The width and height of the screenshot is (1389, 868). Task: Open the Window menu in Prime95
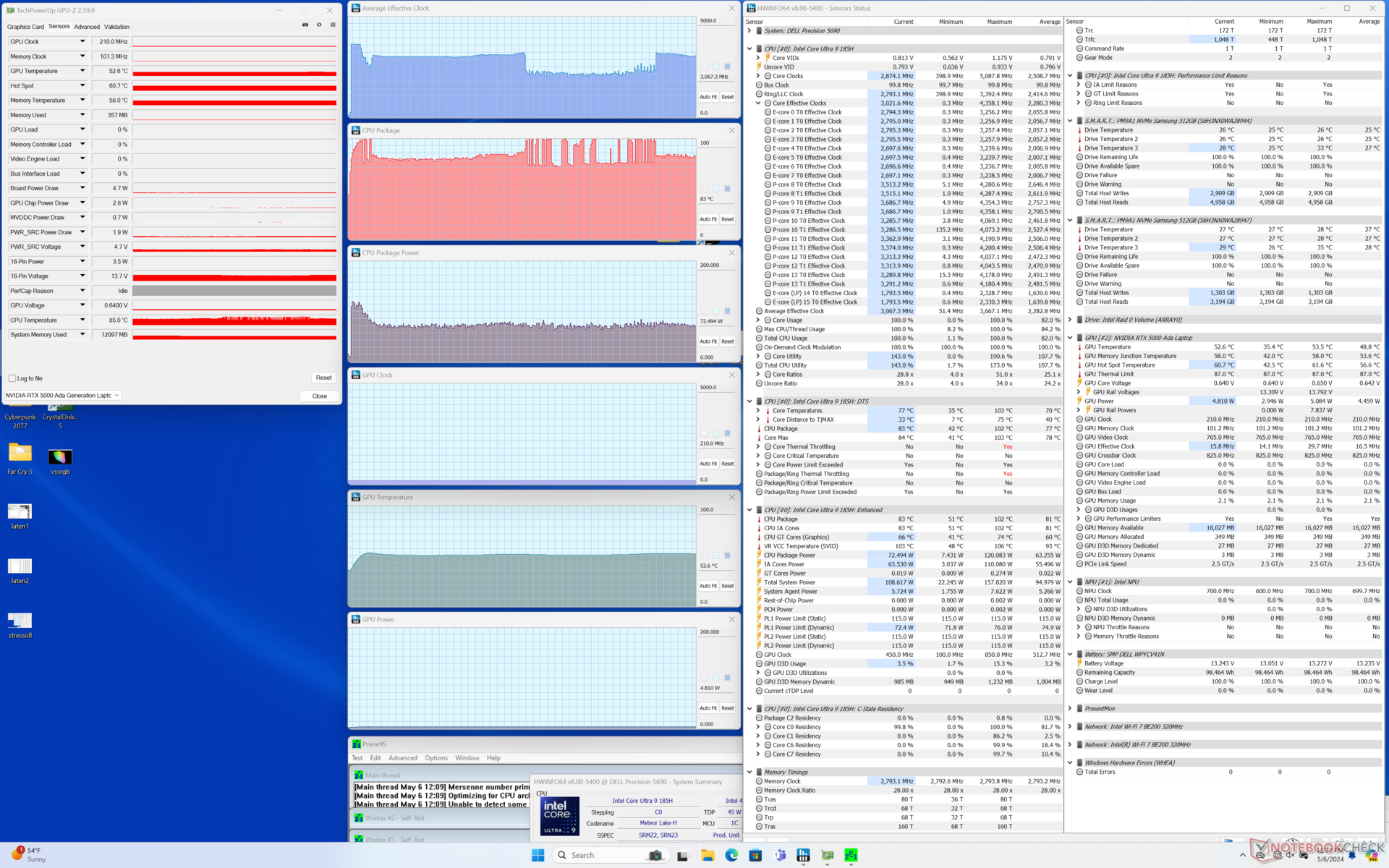tap(467, 758)
